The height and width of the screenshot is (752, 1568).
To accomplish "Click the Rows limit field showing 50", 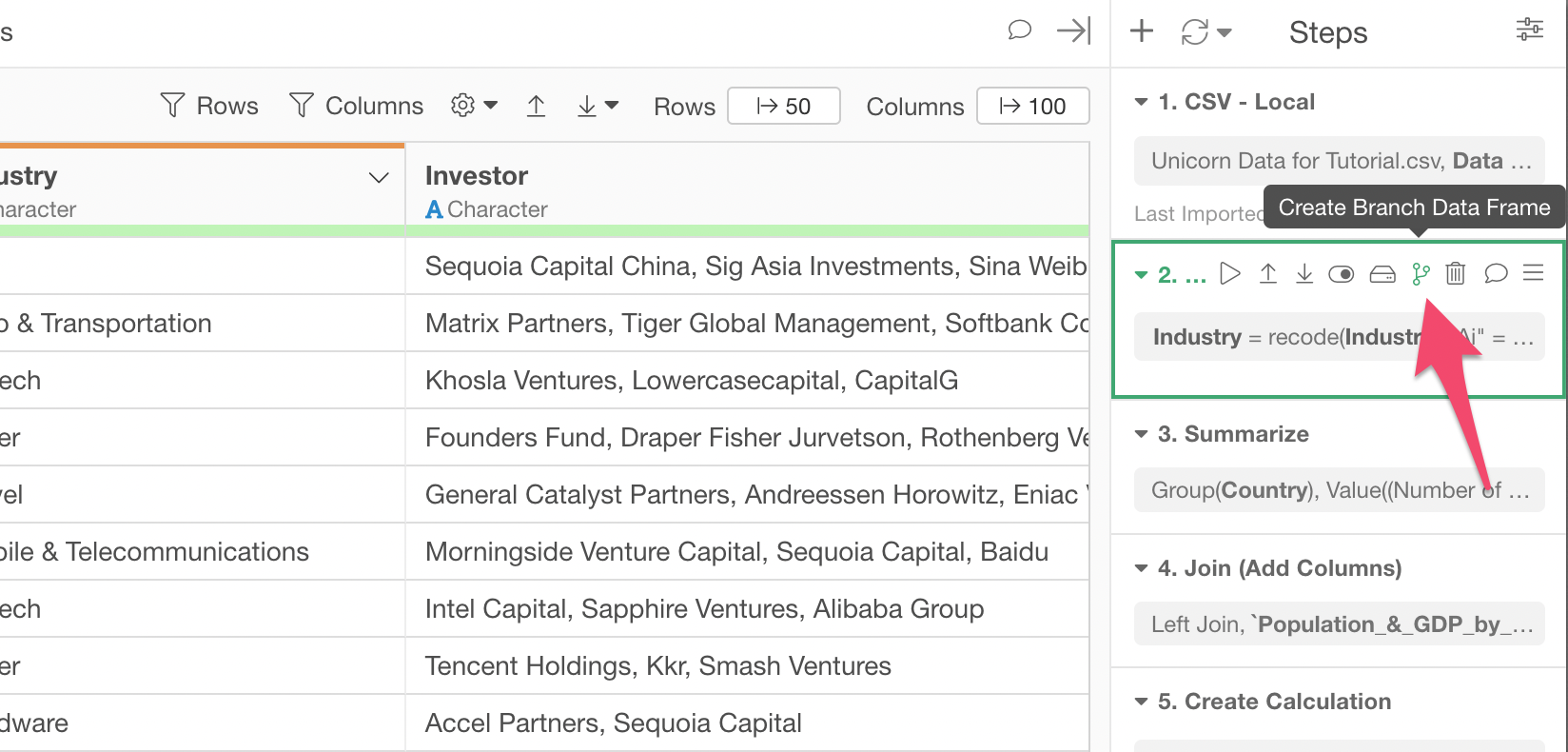I will pos(783,106).
